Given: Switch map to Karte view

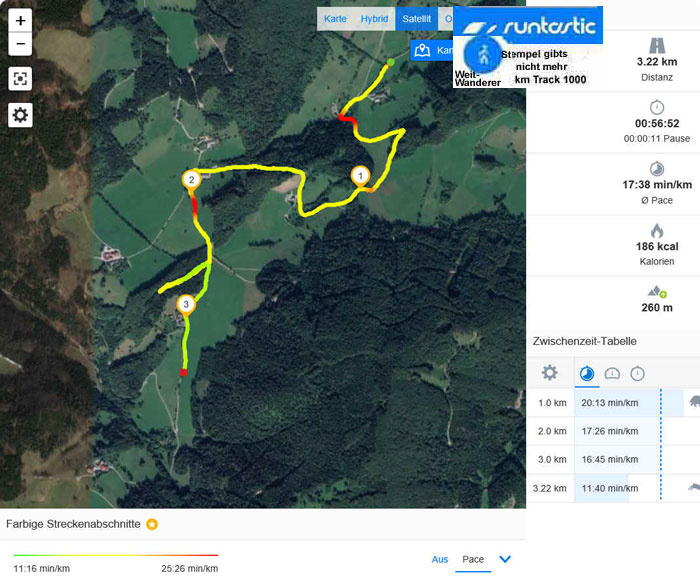Looking at the screenshot, I should 335,19.
